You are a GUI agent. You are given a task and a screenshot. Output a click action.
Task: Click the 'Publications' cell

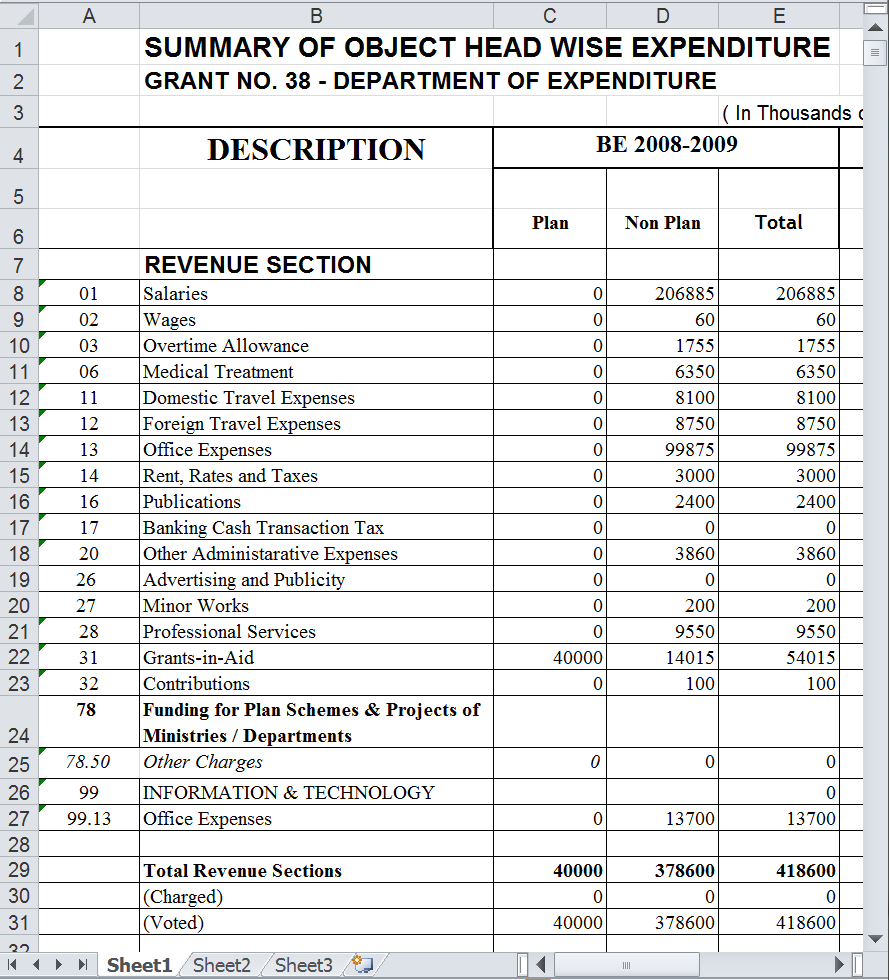pos(316,501)
